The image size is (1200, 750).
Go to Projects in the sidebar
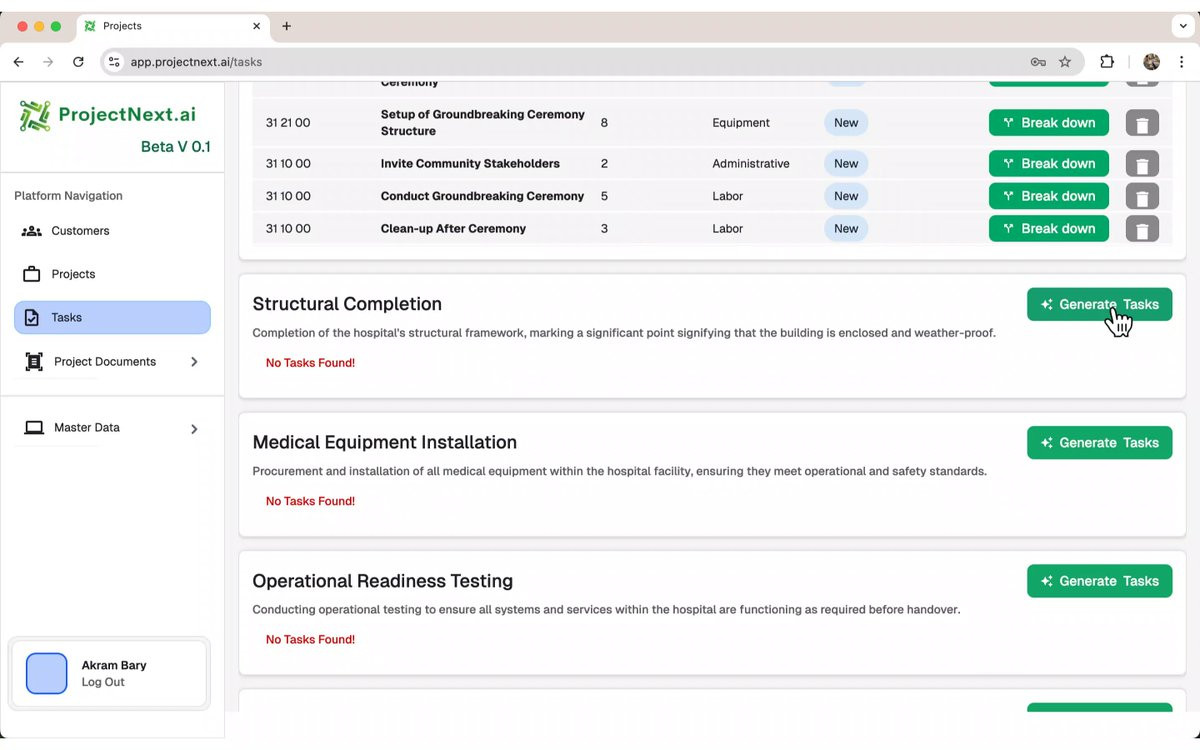[x=112, y=274]
